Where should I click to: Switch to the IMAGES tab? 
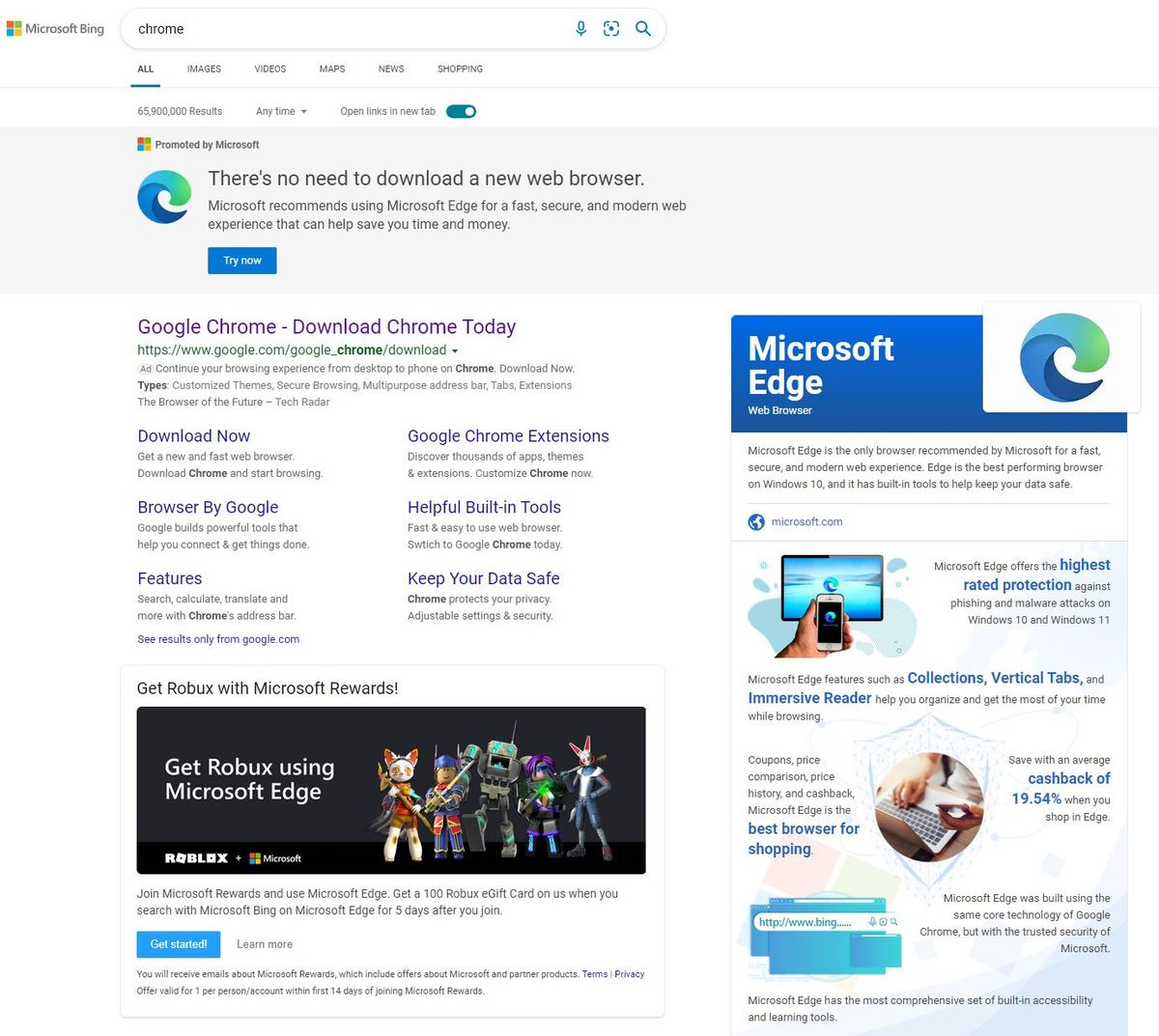coord(203,69)
